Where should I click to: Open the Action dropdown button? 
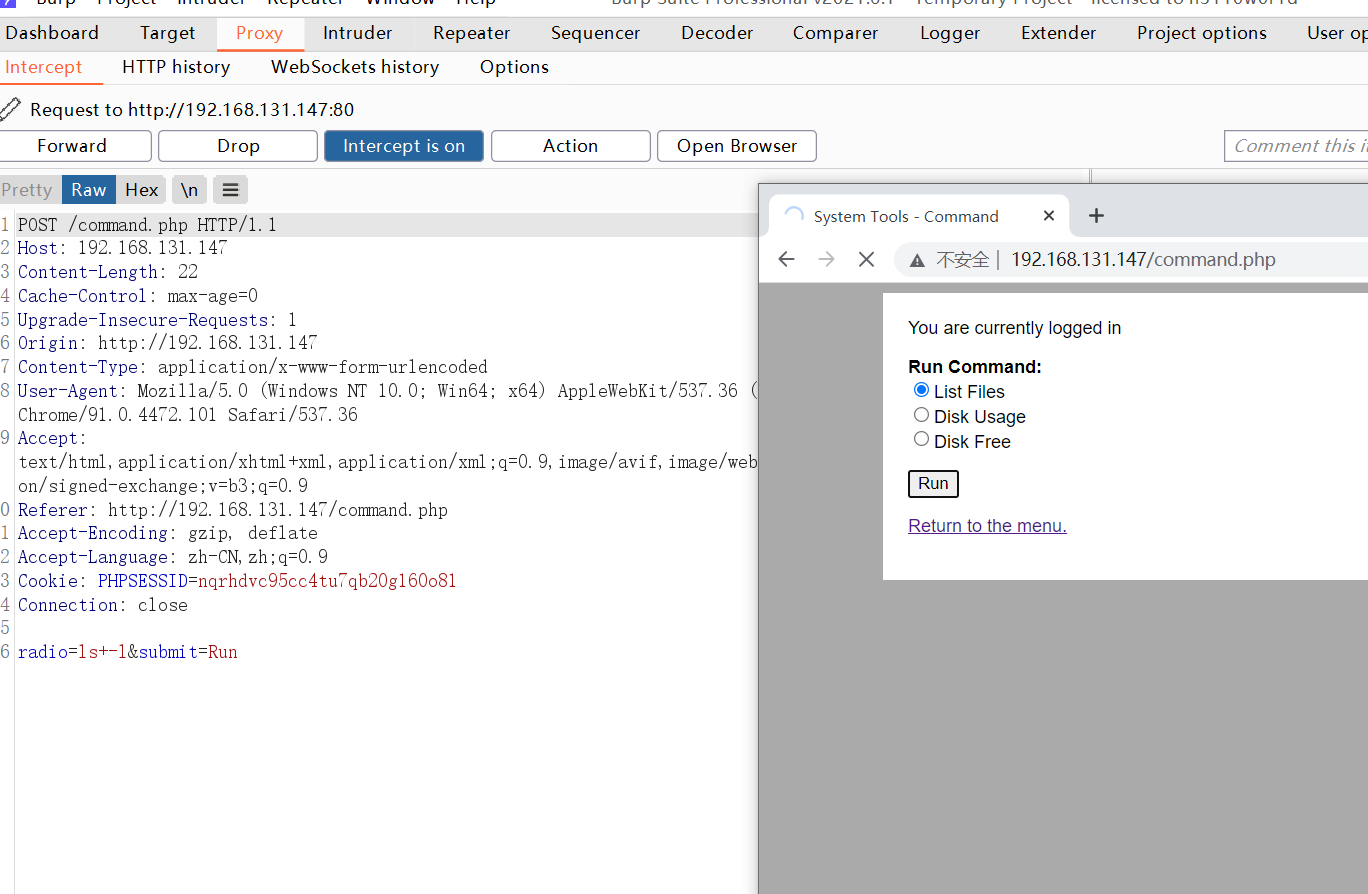tap(570, 146)
